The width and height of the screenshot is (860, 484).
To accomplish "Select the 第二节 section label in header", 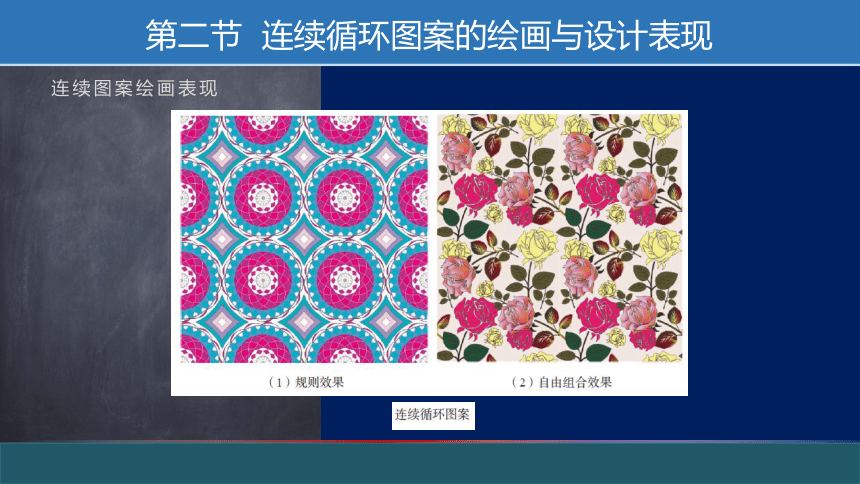I will (194, 35).
